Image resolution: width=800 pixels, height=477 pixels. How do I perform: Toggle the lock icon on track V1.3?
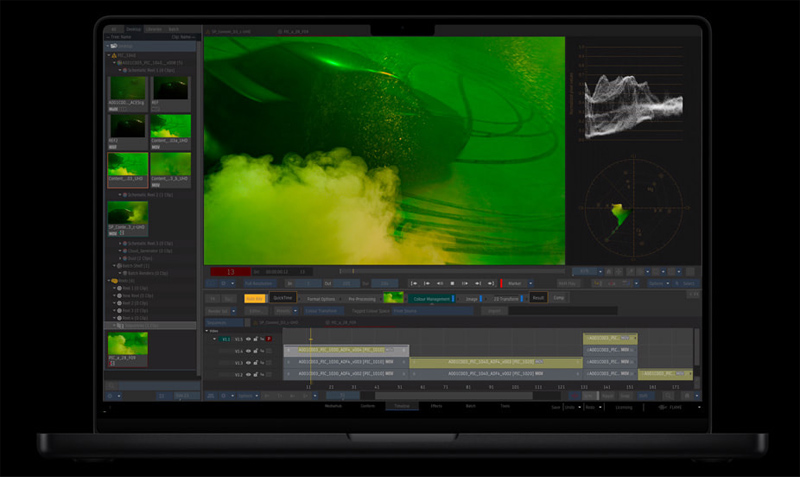point(254,363)
